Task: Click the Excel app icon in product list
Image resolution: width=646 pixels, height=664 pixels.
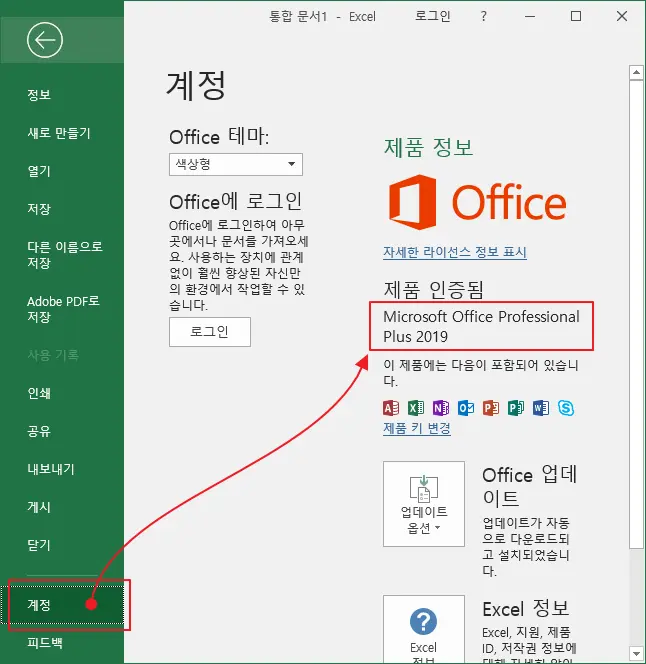Action: point(416,408)
